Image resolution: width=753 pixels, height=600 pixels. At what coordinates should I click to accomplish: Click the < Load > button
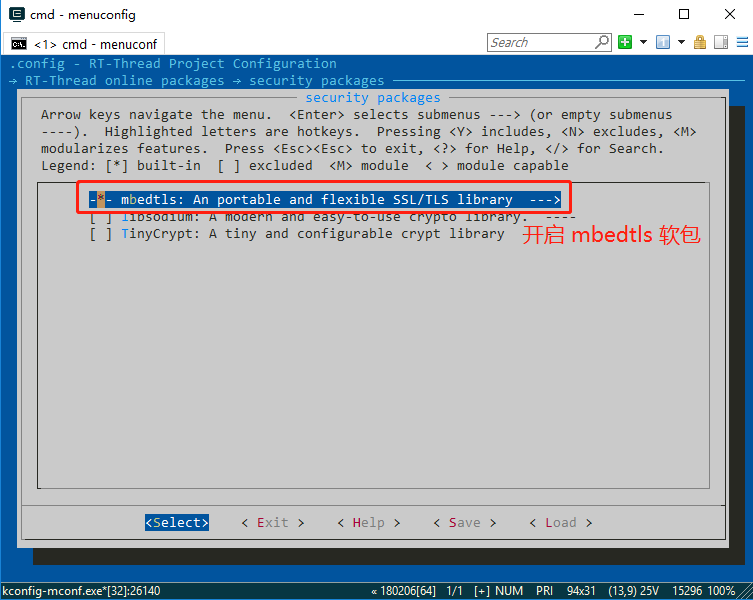coord(560,523)
